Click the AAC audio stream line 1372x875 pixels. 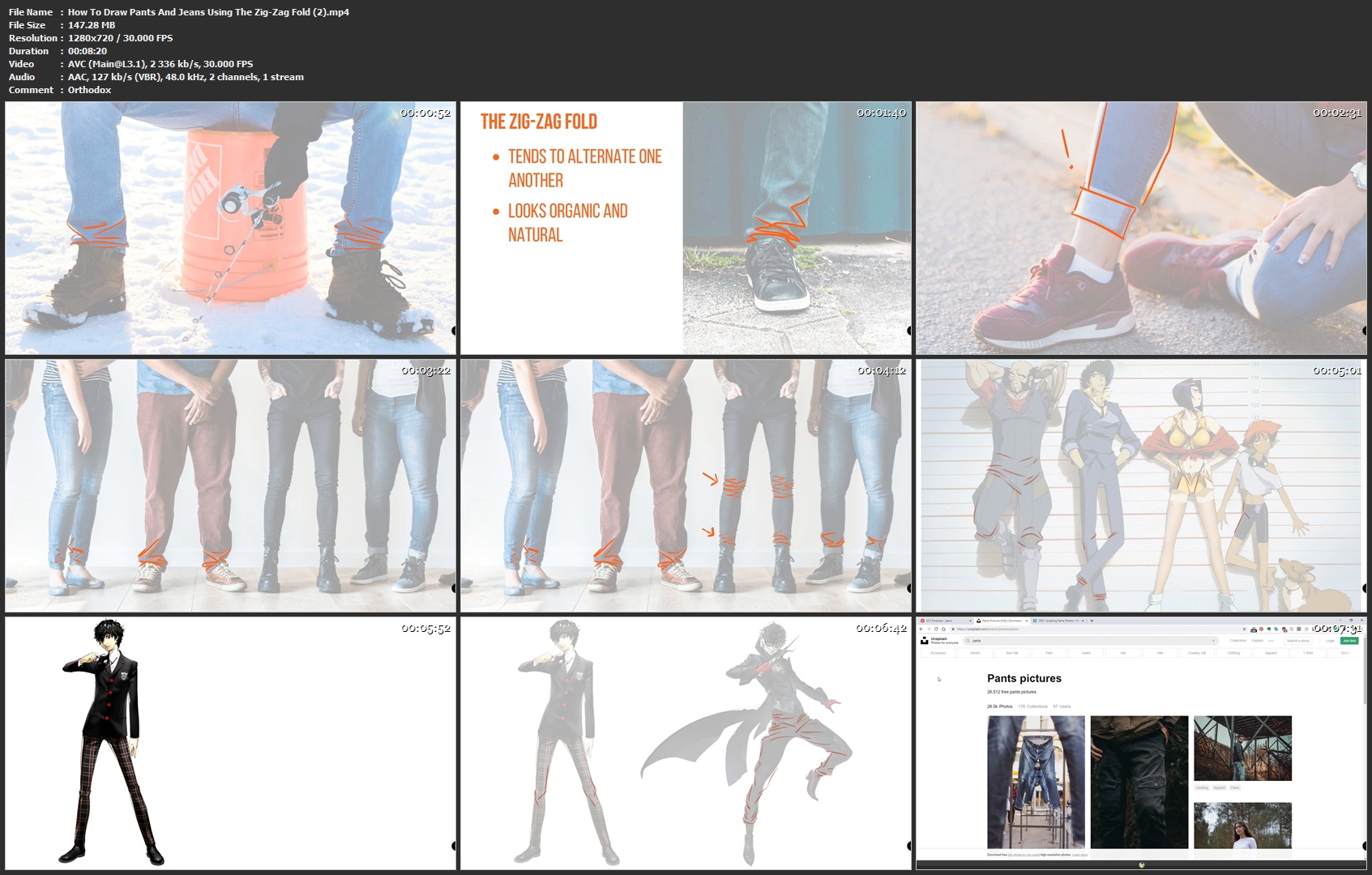coord(186,77)
